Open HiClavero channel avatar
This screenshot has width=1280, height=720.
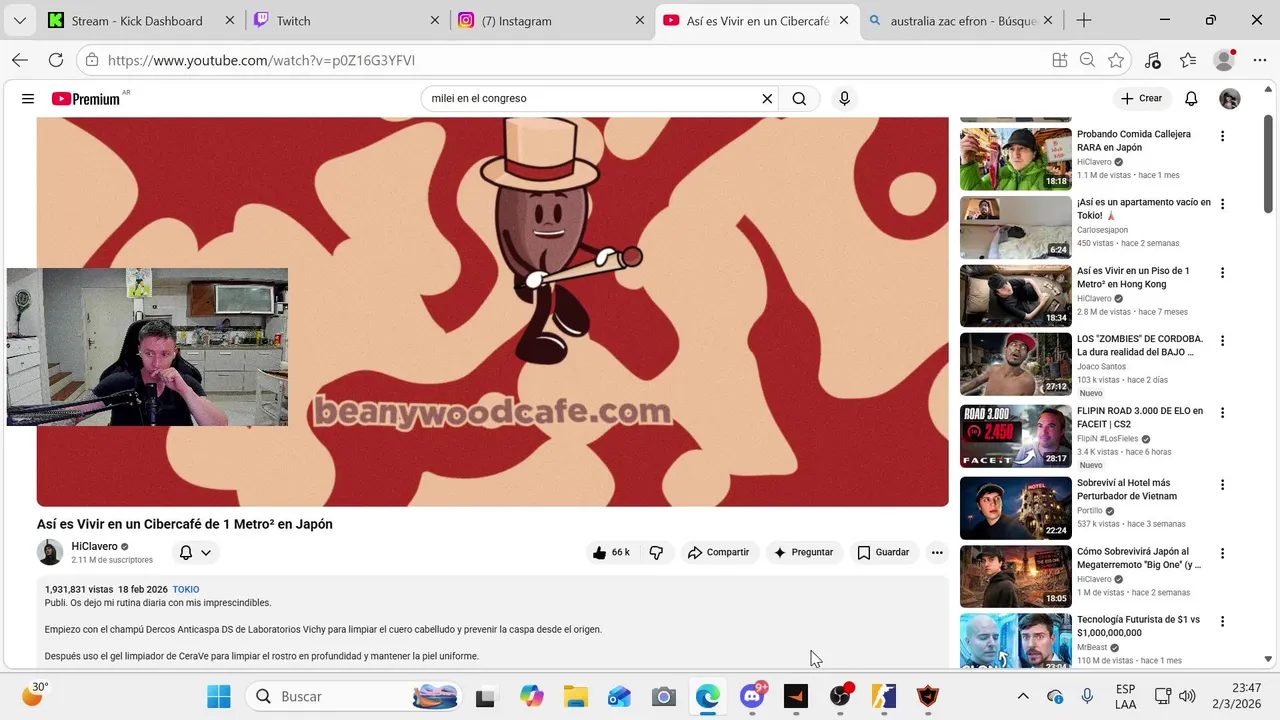click(50, 552)
